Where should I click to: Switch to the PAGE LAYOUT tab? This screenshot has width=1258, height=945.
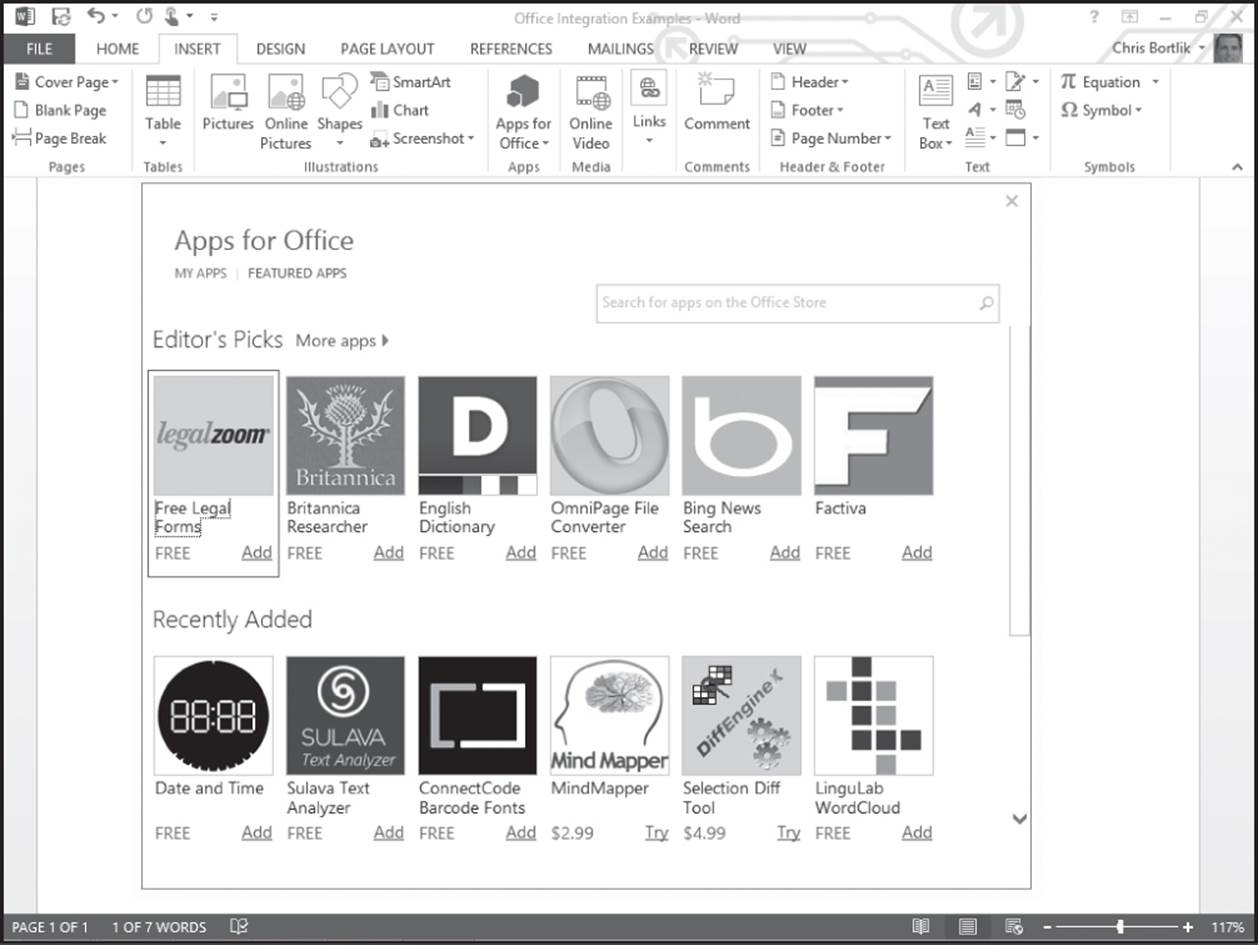point(387,48)
